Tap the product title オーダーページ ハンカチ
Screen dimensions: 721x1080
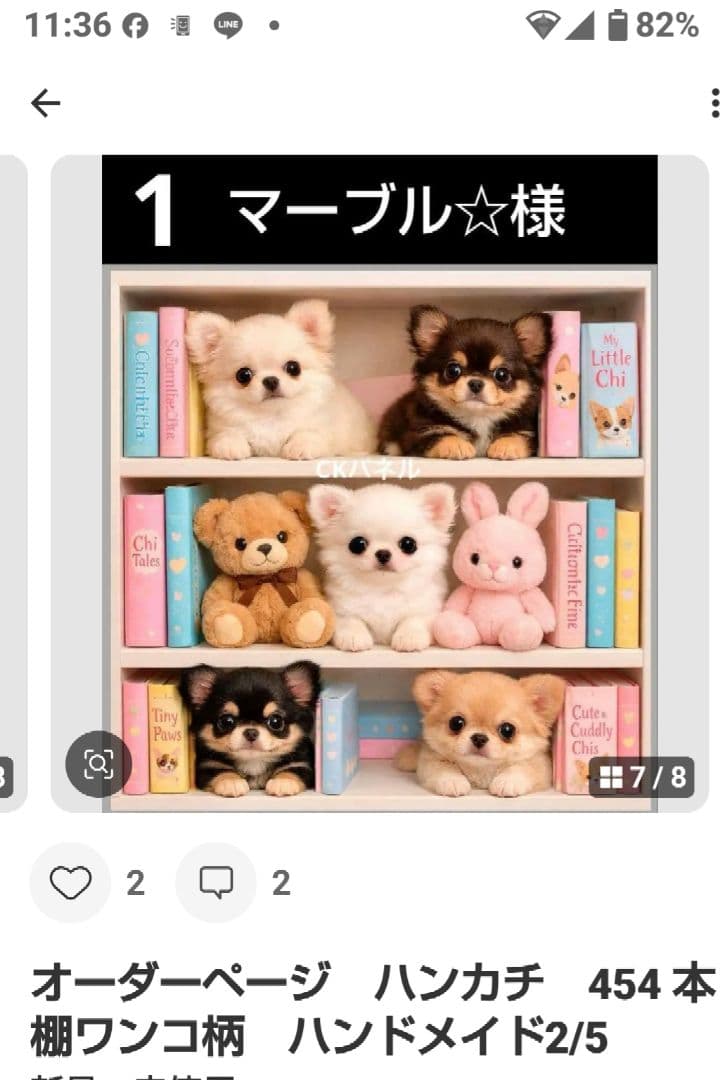[x=288, y=983]
